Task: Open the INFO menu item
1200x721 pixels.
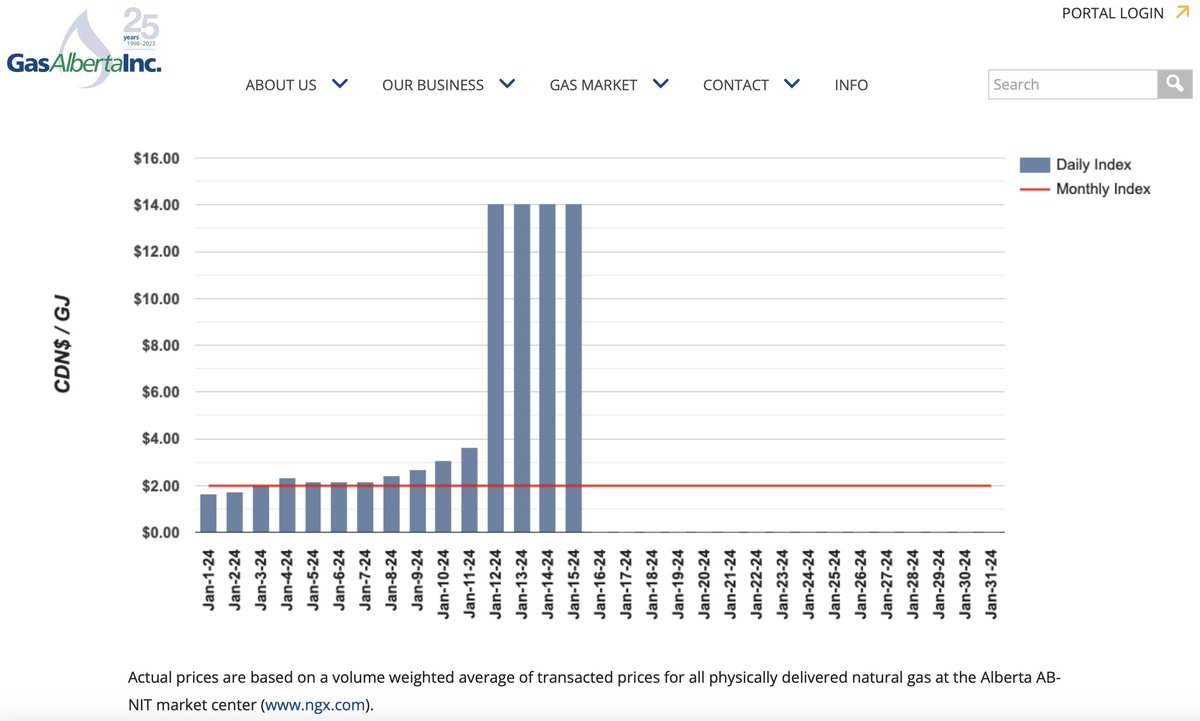Action: pos(851,85)
